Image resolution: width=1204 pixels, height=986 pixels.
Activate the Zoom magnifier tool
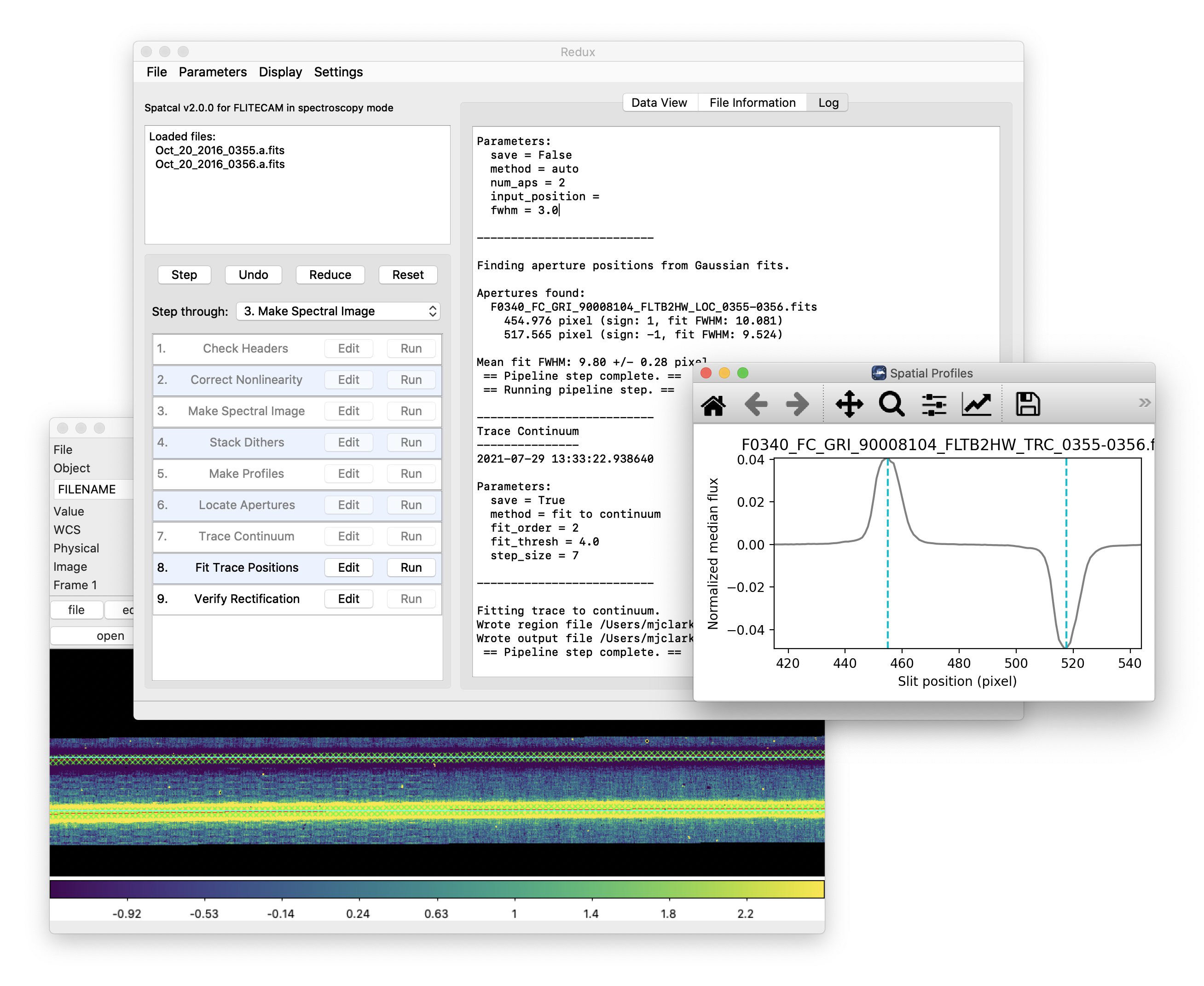pyautogui.click(x=891, y=405)
